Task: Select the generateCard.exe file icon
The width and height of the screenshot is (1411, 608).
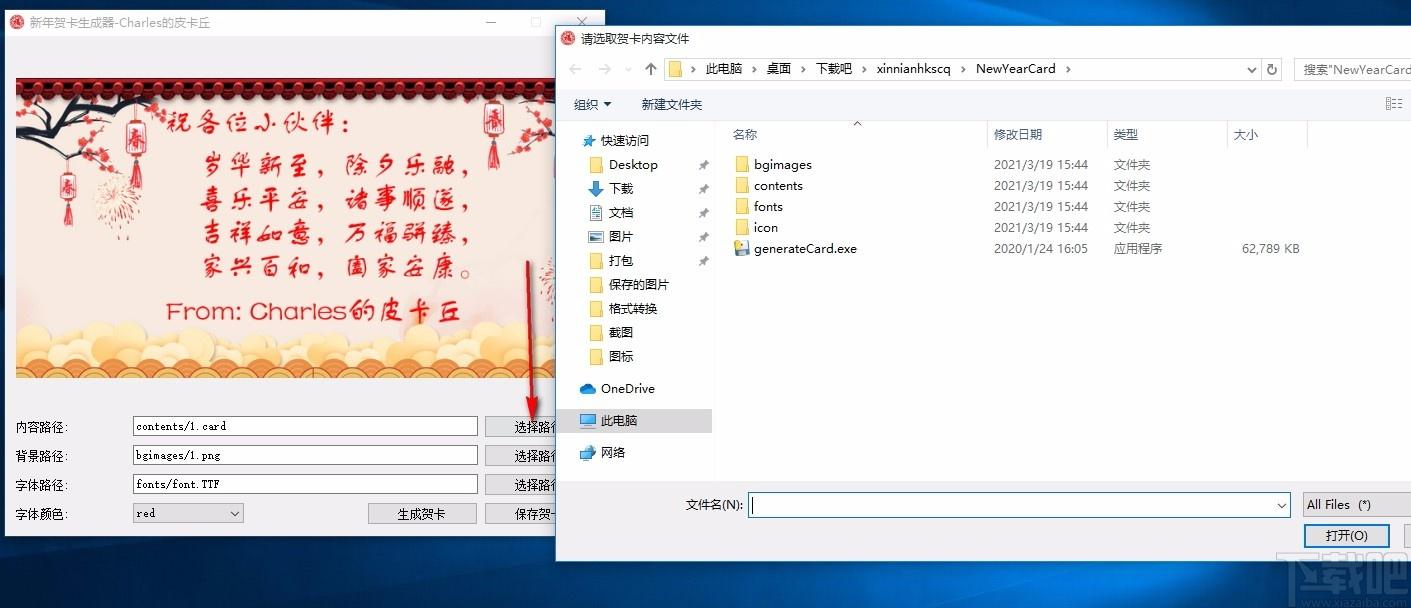Action: [741, 248]
